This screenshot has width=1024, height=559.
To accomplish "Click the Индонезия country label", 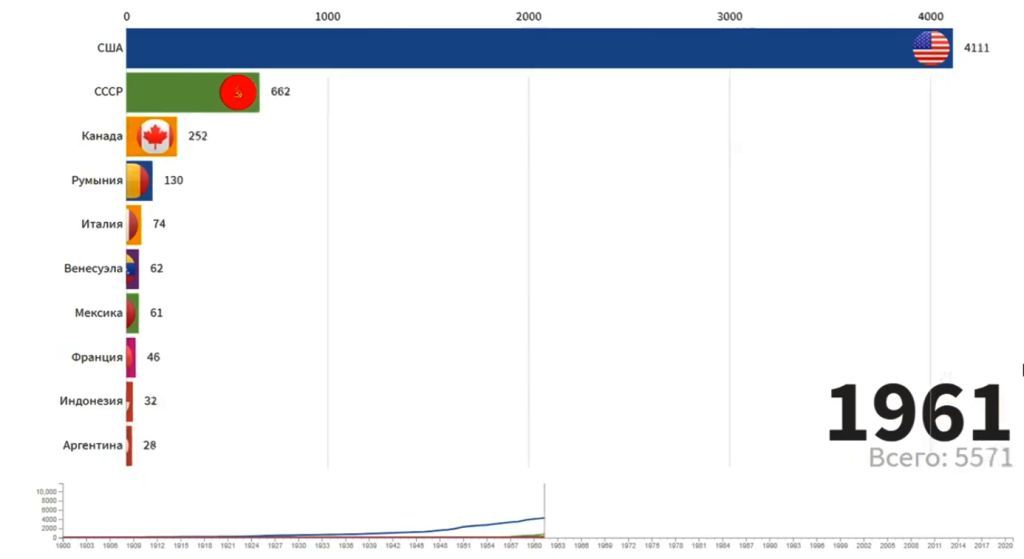I will point(91,401).
